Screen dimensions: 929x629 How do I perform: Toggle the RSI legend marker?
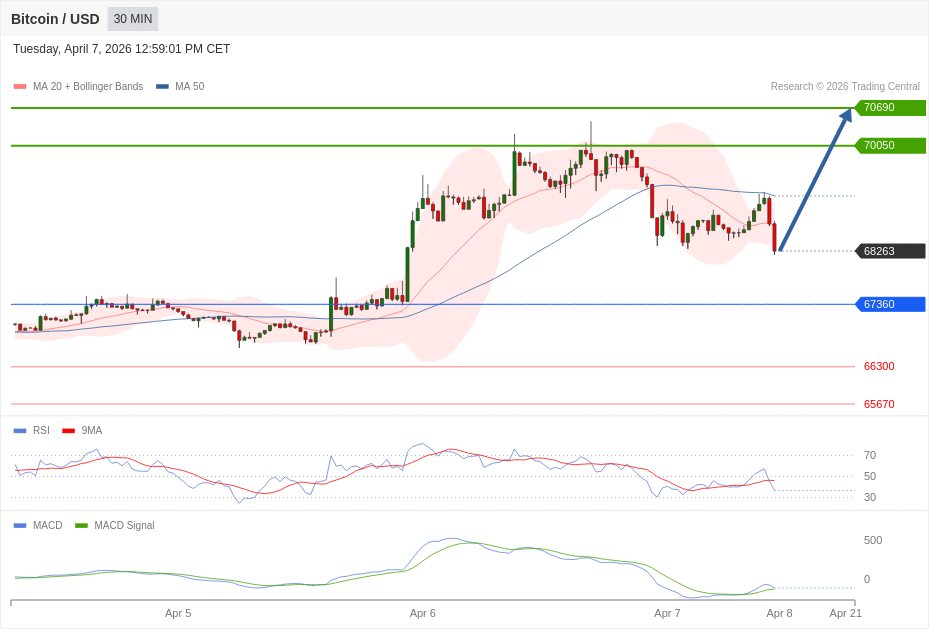point(20,431)
